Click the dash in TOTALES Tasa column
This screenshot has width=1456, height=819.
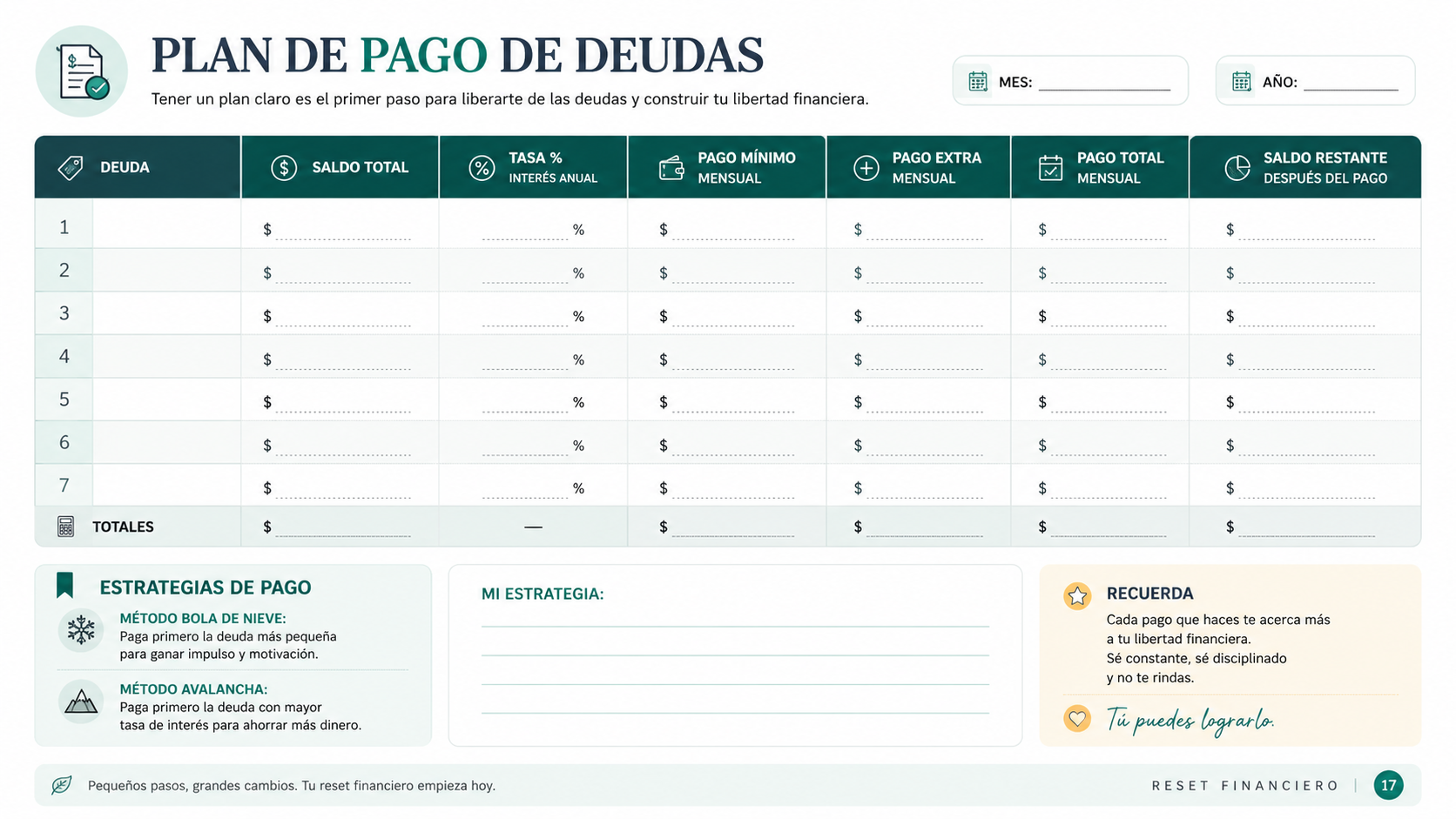533,527
